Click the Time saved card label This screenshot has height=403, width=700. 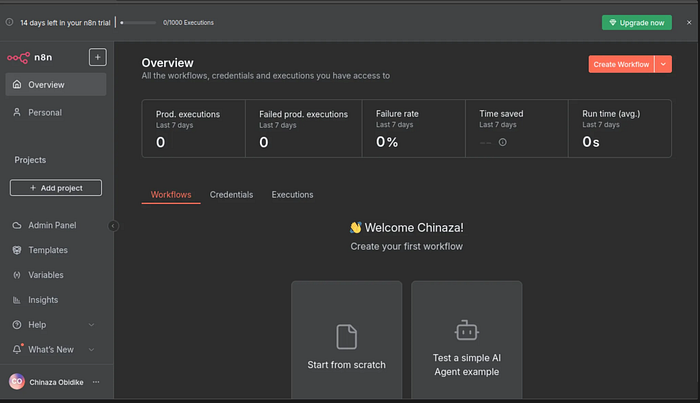click(501, 114)
